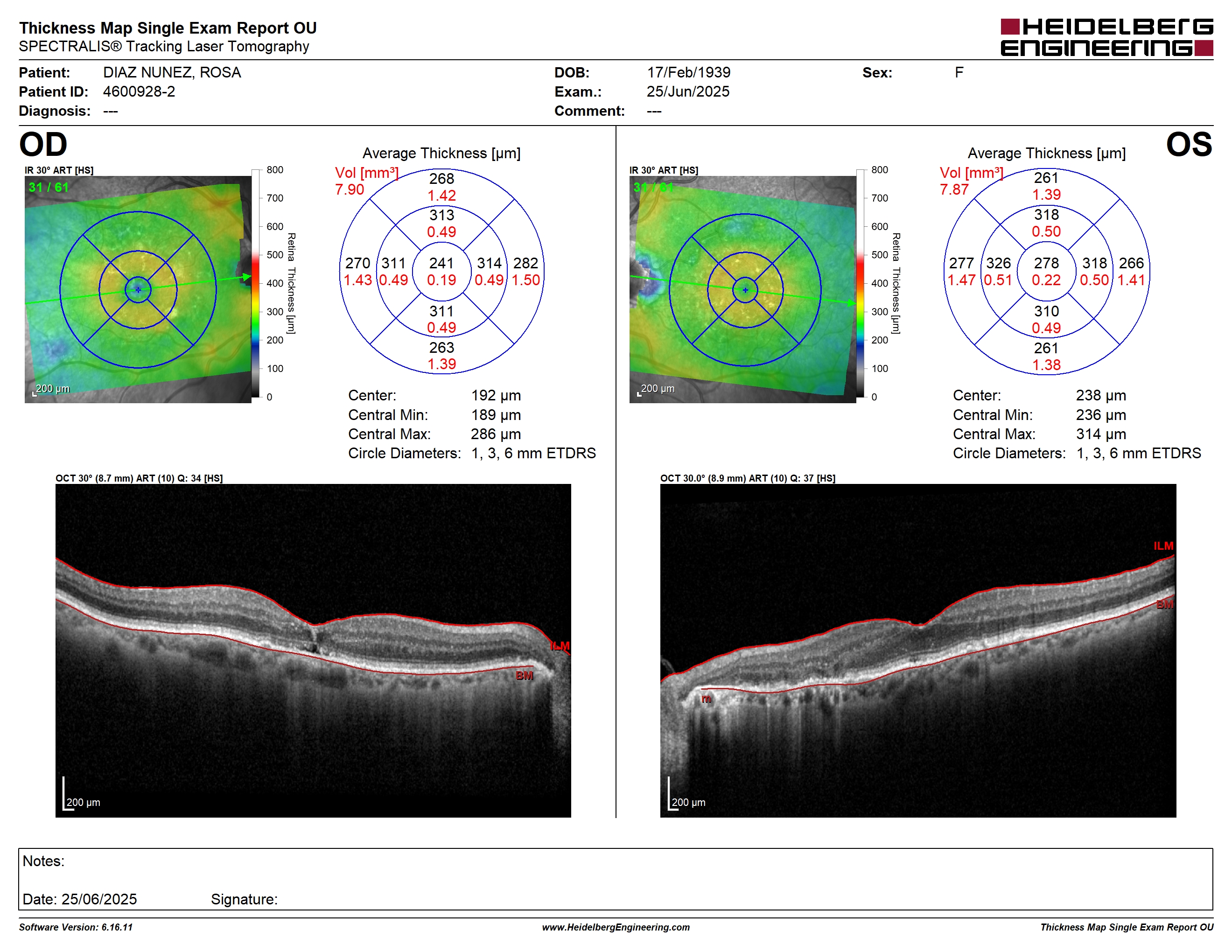Click the OS OCT B-scan image
The height and width of the screenshot is (952, 1232).
click(x=918, y=650)
